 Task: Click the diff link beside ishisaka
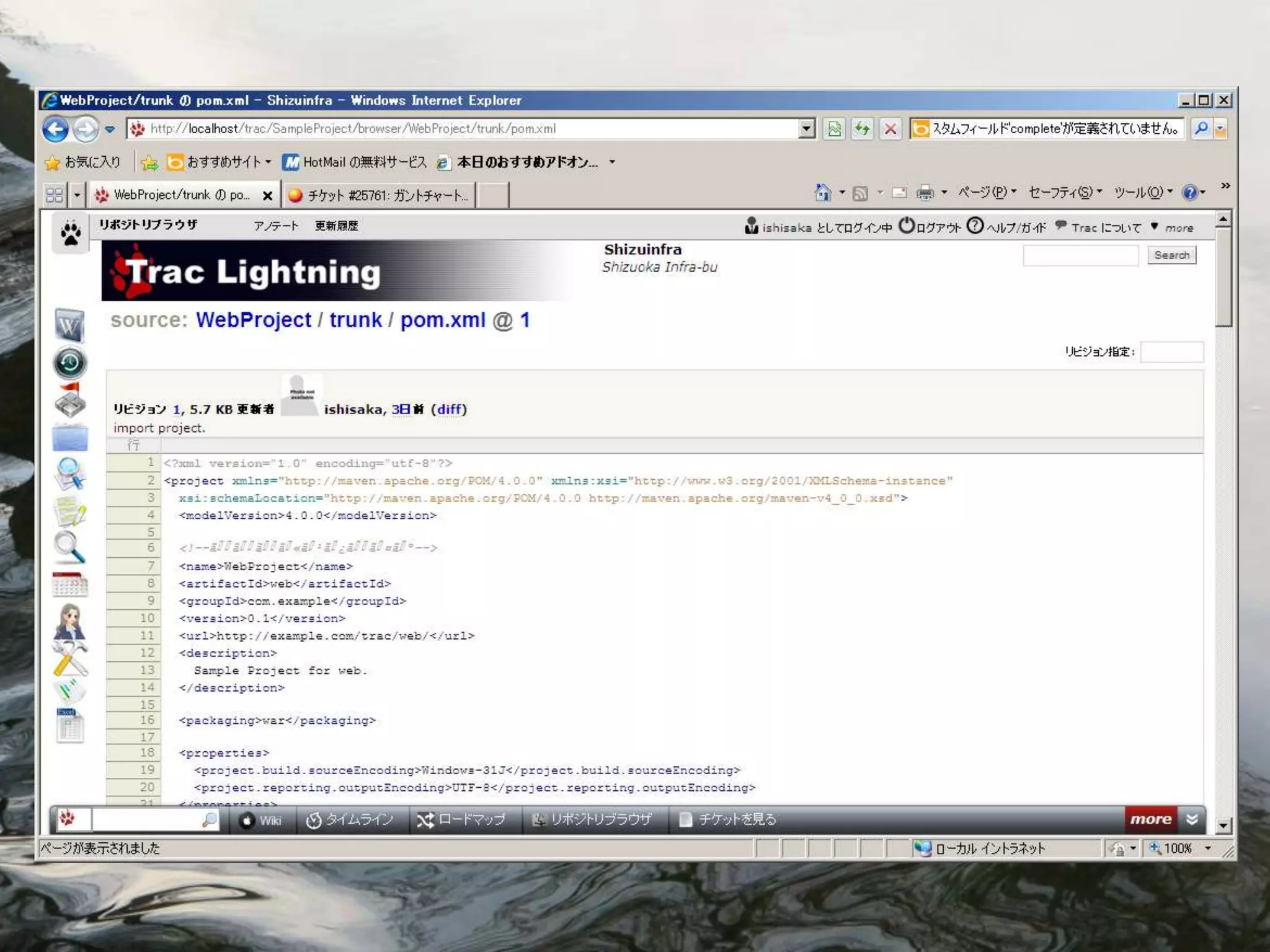[449, 409]
